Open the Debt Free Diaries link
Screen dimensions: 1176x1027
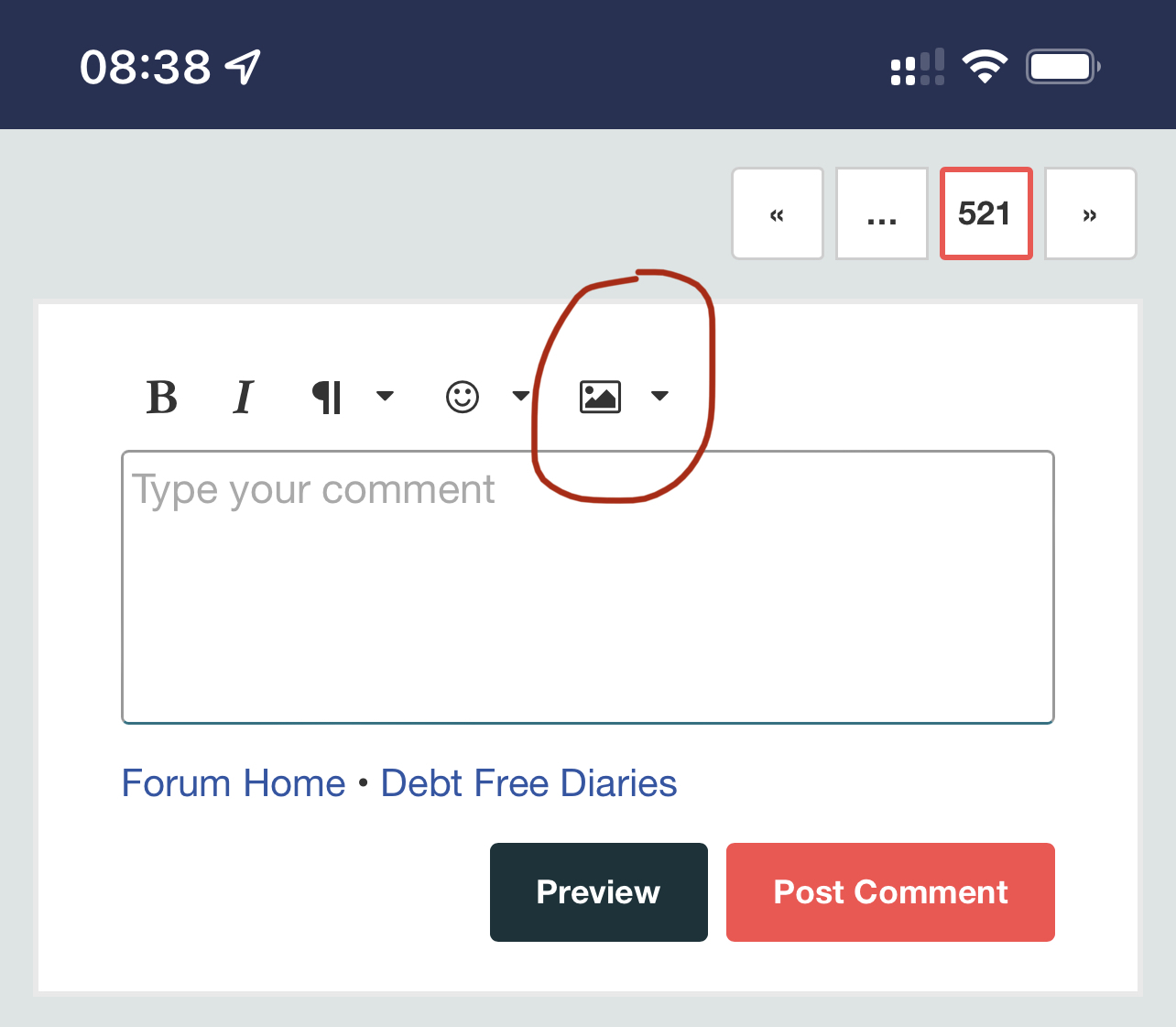(x=528, y=783)
